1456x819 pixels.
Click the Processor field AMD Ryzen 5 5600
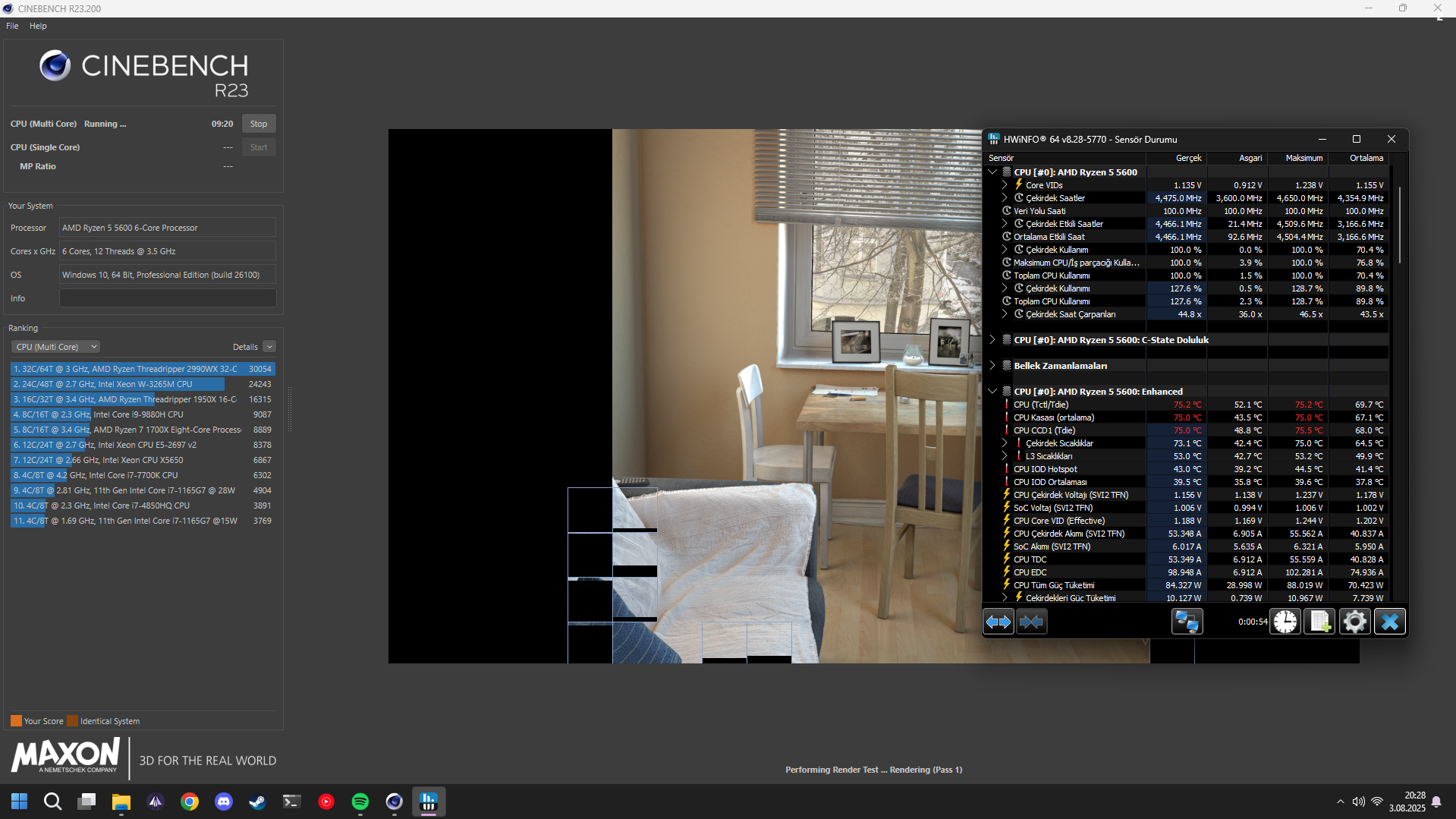pos(168,228)
